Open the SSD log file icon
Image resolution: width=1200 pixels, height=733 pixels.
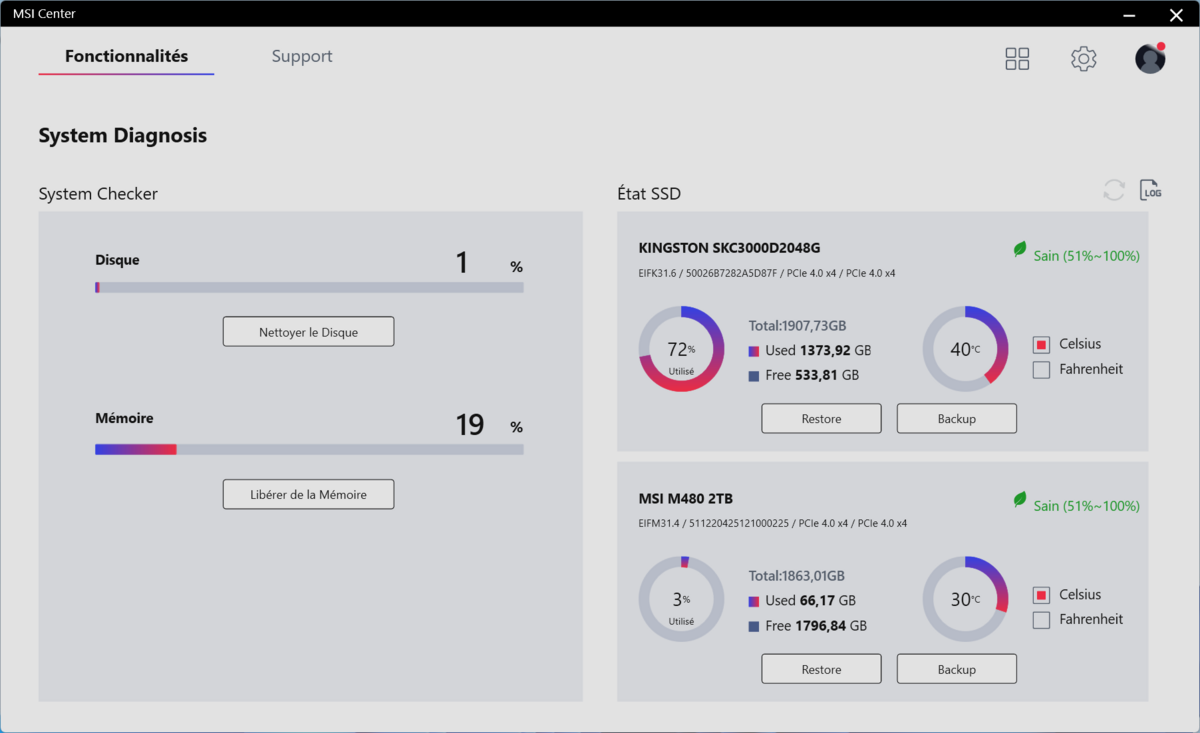[1151, 190]
